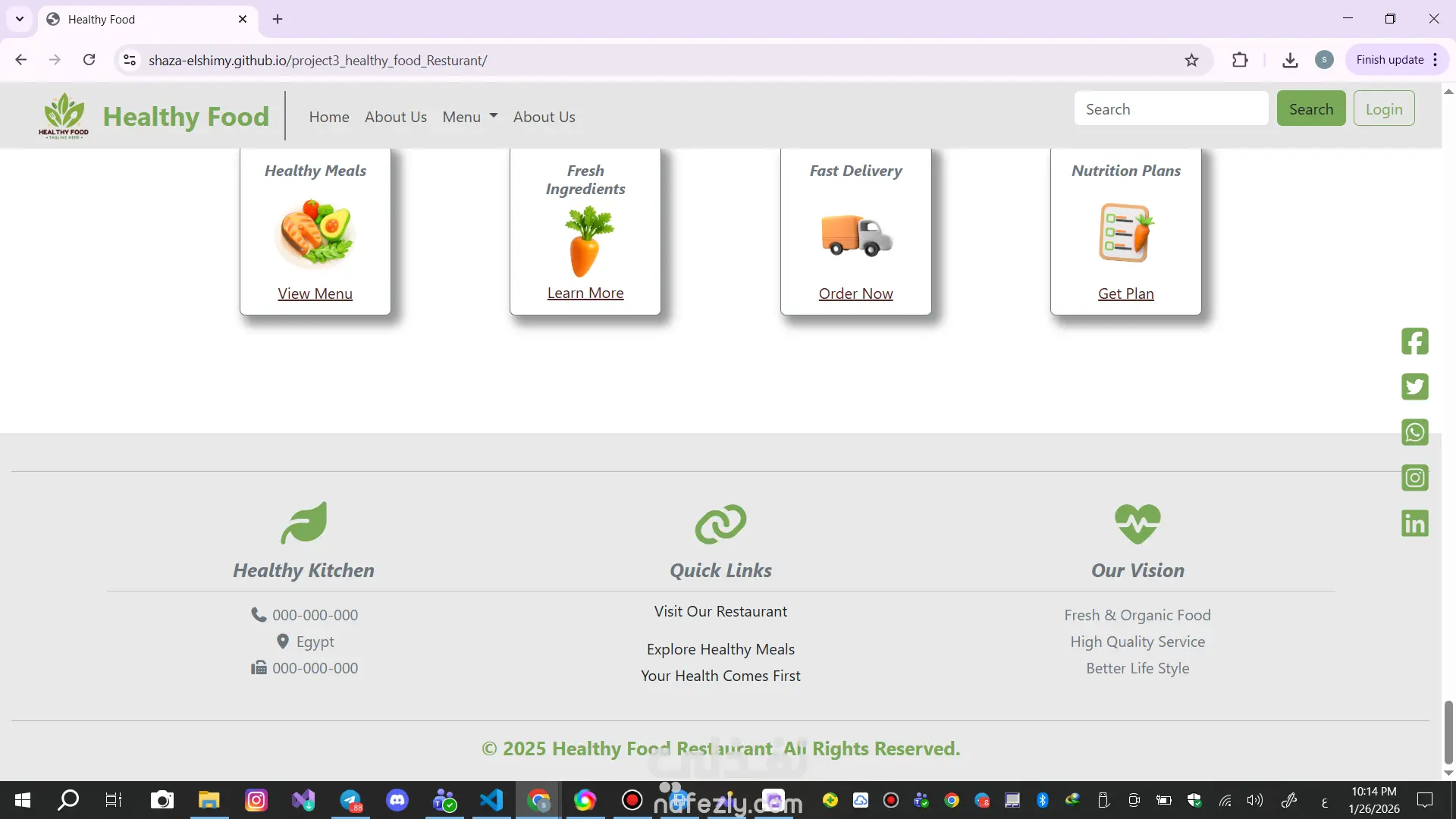Go to the Home nav item
This screenshot has height=819, width=1456.
click(328, 117)
